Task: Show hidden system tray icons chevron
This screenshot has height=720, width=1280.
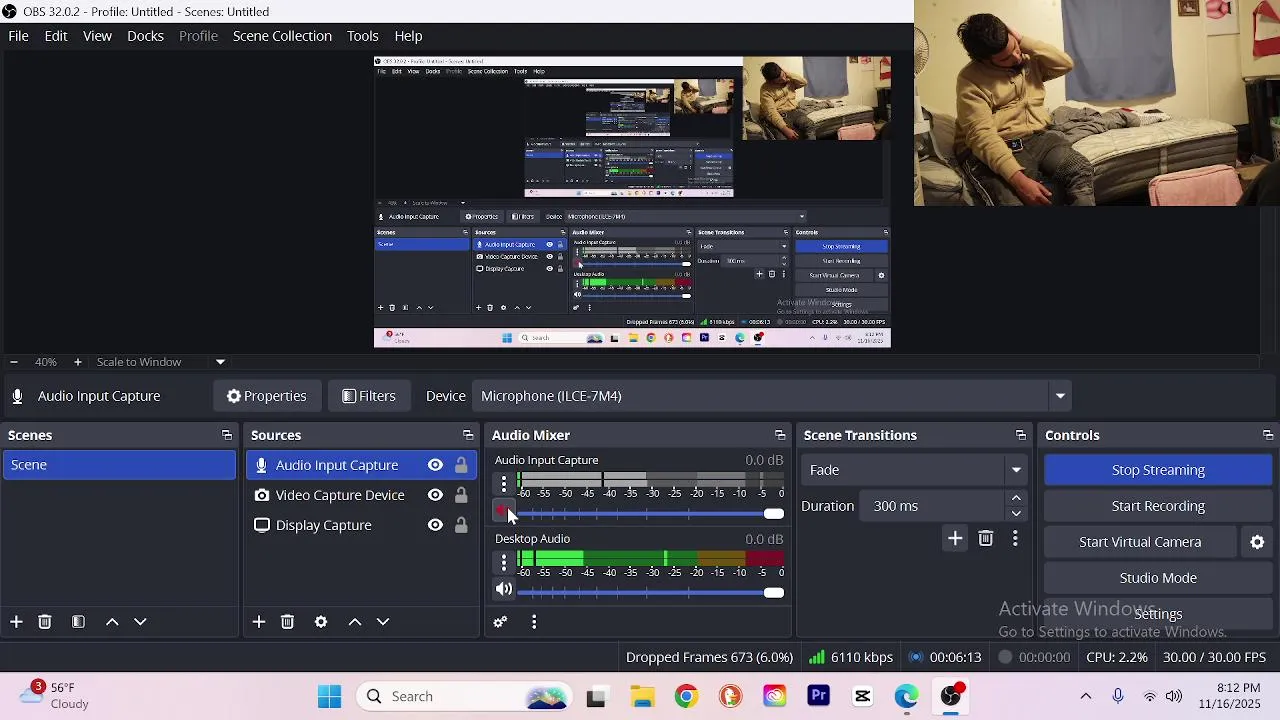Action: (1086, 696)
